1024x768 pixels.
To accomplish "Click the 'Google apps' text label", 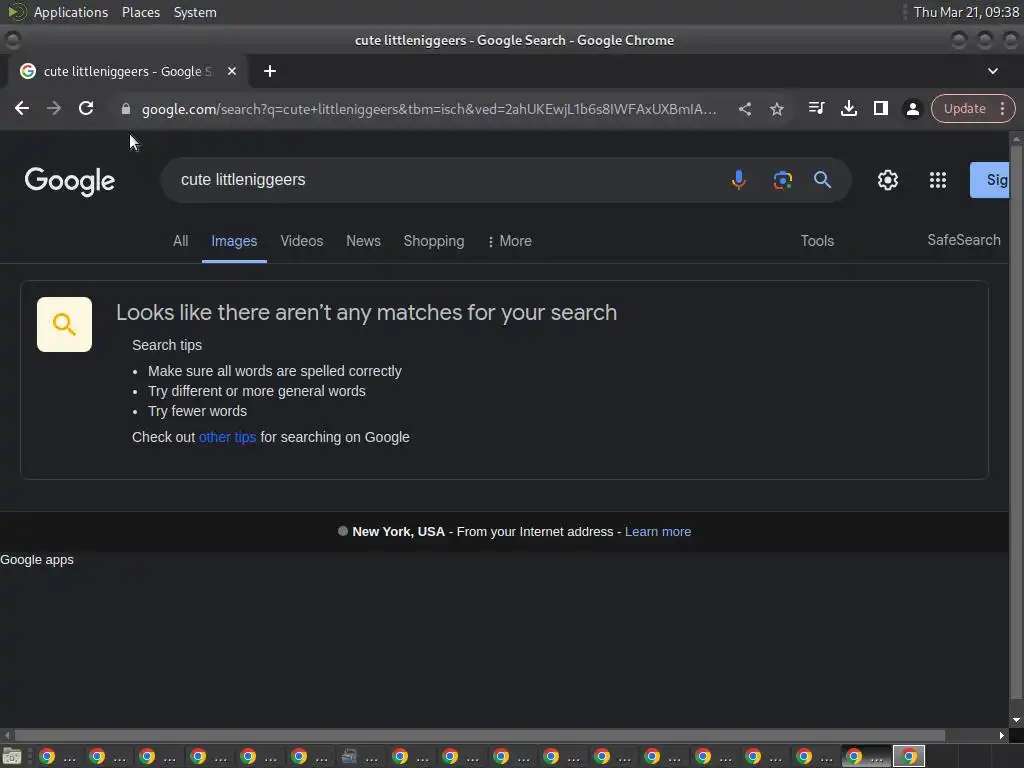I will click(37, 560).
